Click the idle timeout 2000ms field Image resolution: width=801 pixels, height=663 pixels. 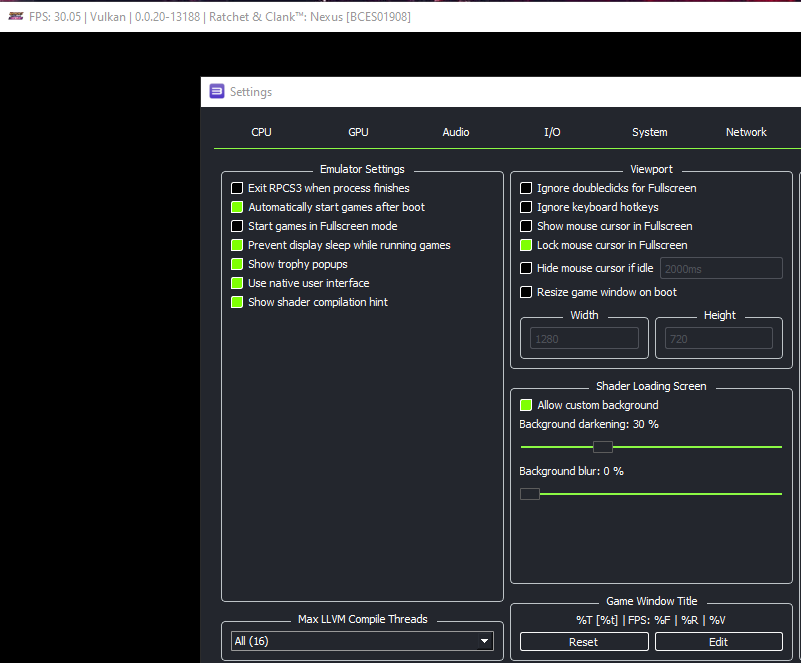point(721,268)
